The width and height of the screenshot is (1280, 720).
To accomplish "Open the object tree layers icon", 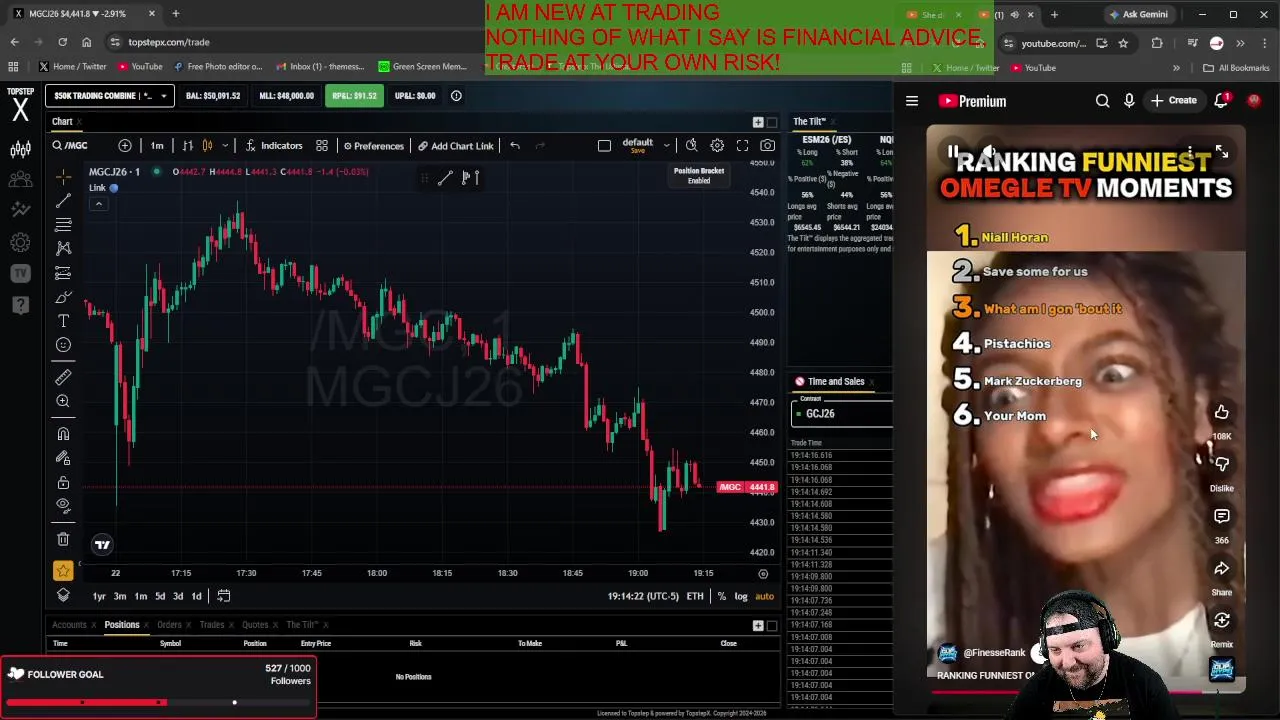I will (63, 596).
